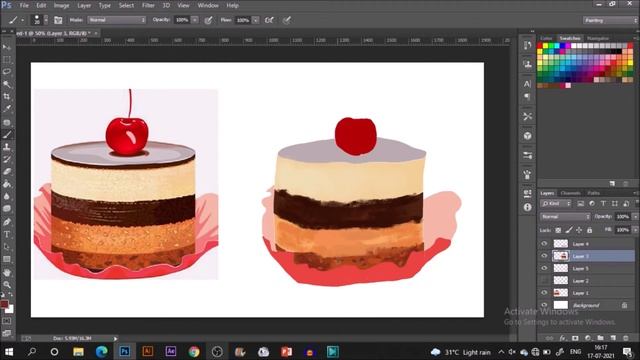The width and height of the screenshot is (640, 360).
Task: Open the brush panel toggle in options bar
Action: 58,20
